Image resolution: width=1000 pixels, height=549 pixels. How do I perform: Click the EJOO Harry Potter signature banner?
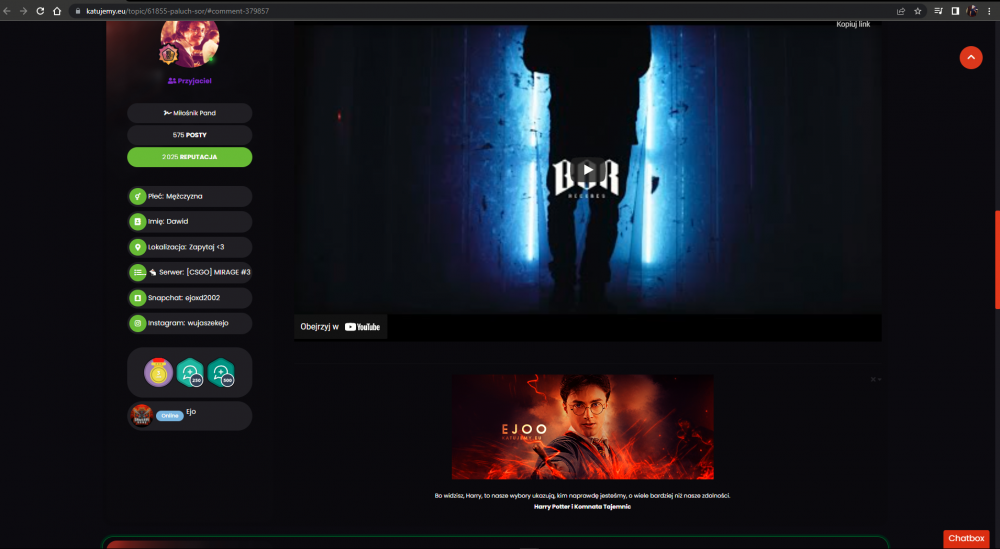(582, 427)
